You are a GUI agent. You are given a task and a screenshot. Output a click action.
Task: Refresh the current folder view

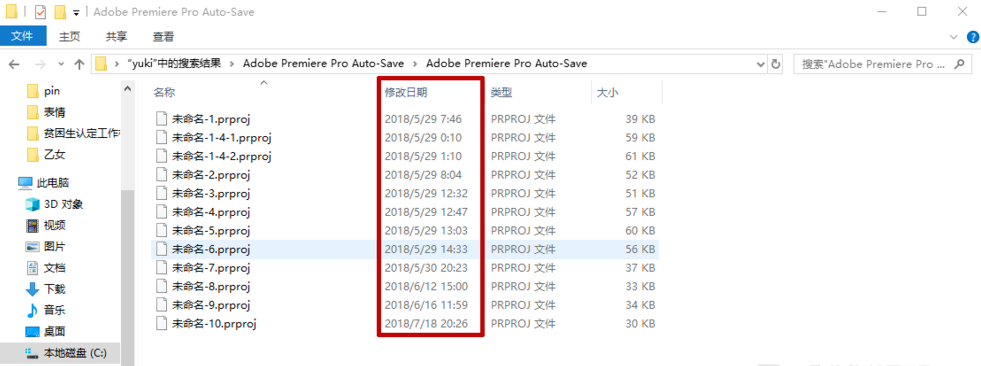tap(776, 64)
